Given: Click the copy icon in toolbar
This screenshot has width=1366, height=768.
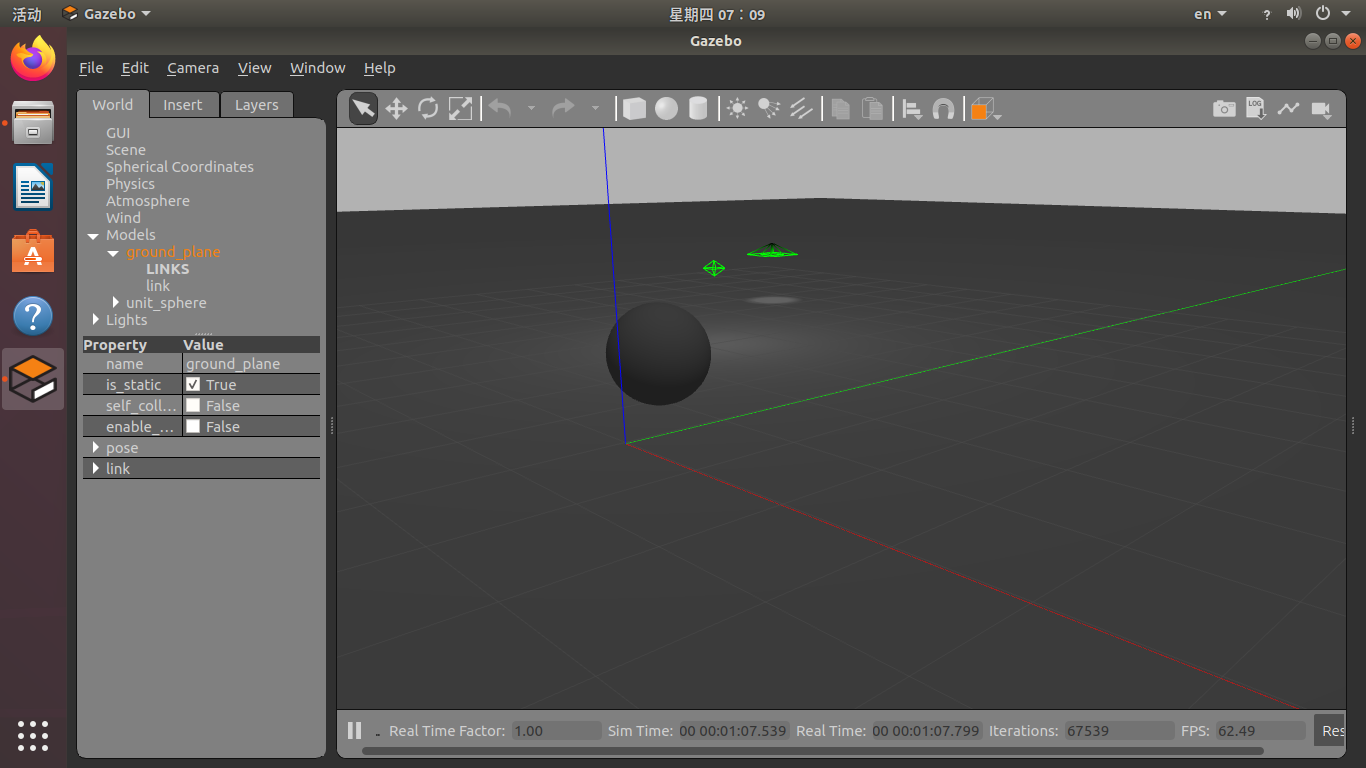Looking at the screenshot, I should [841, 108].
